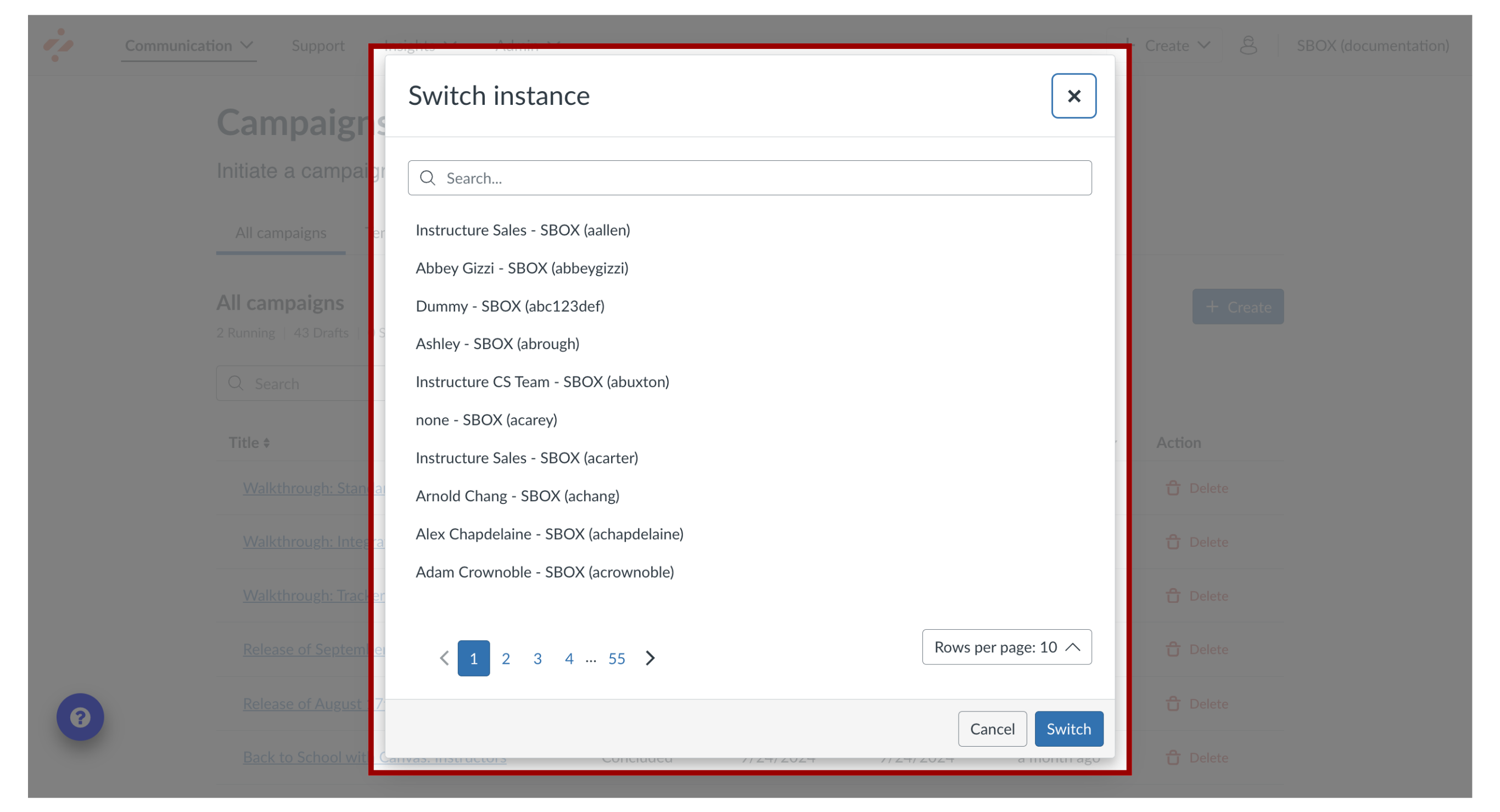This screenshot has height=812, width=1500.
Task: Select Ashley - SBOX (abrough)
Action: point(497,344)
